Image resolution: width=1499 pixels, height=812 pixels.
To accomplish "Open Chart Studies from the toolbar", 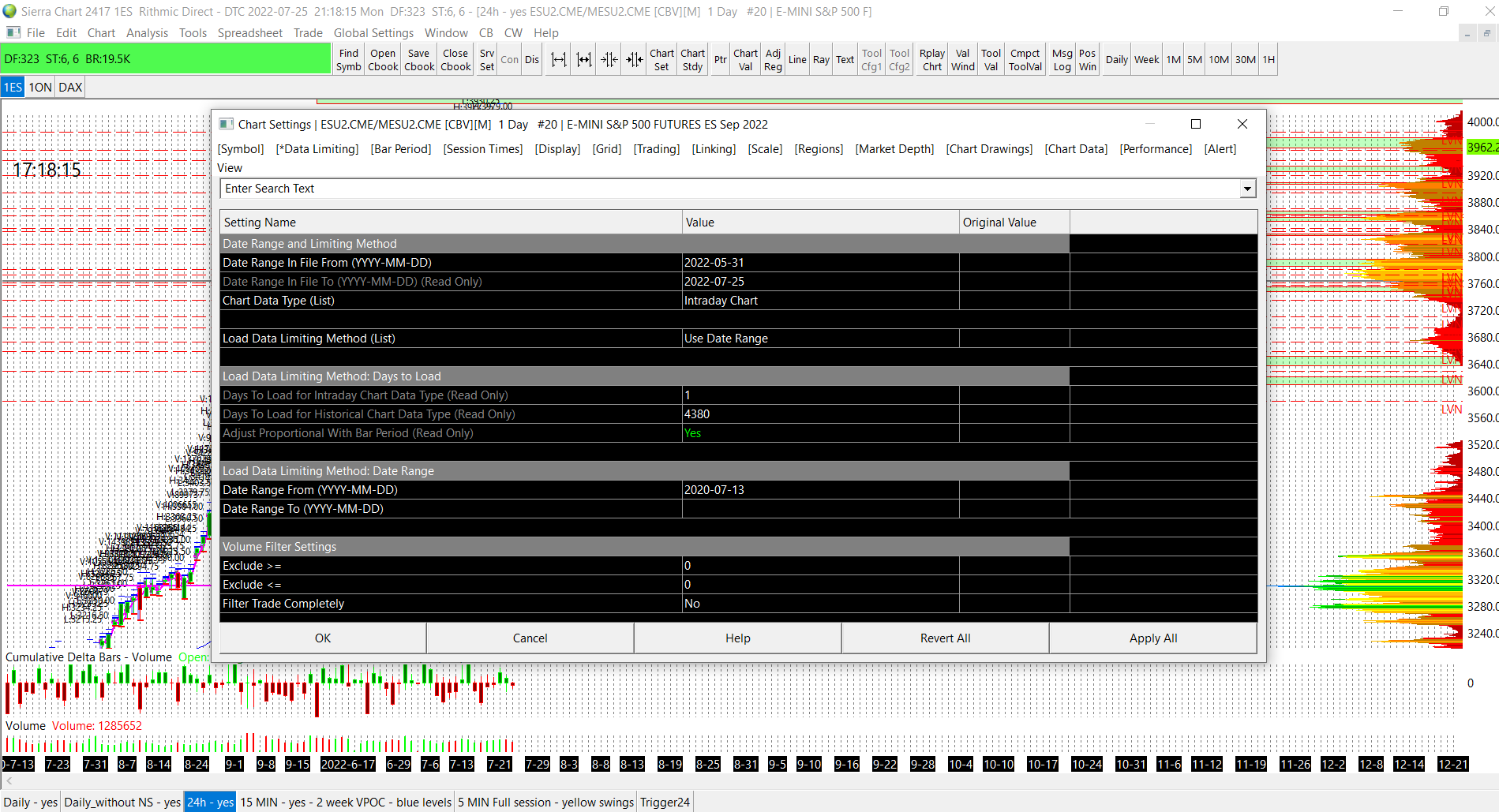I will (x=692, y=60).
